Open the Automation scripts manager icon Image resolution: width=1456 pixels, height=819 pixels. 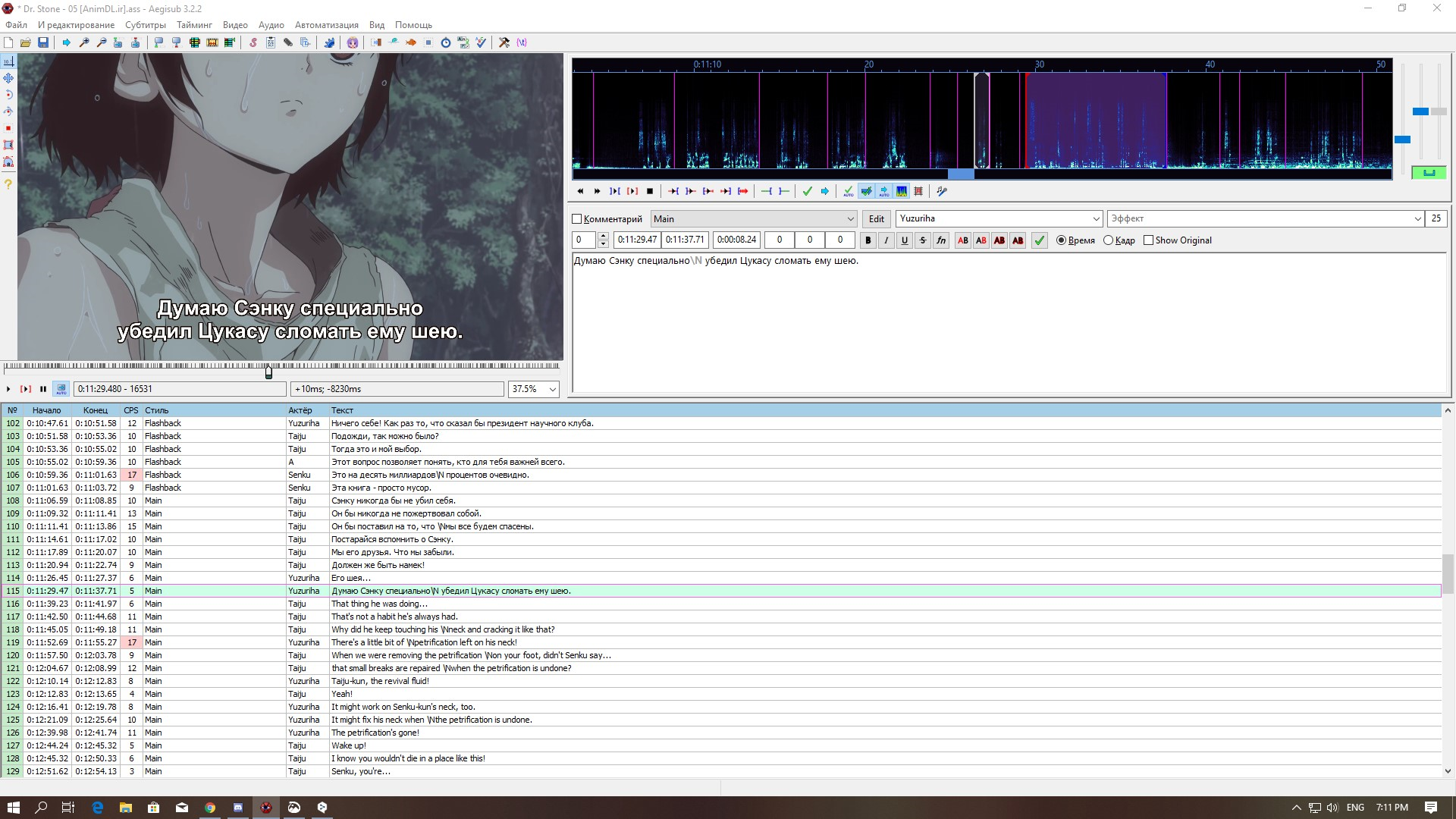(329, 42)
